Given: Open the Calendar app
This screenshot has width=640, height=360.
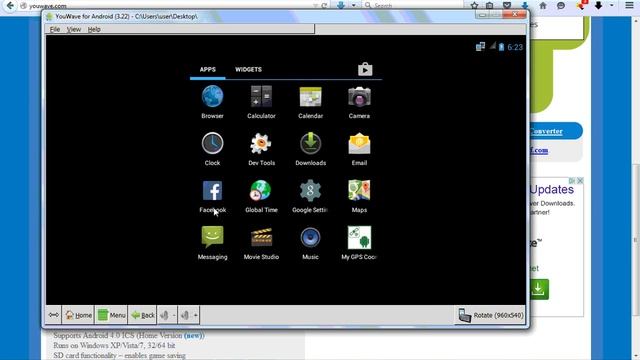Looking at the screenshot, I should (x=310, y=102).
